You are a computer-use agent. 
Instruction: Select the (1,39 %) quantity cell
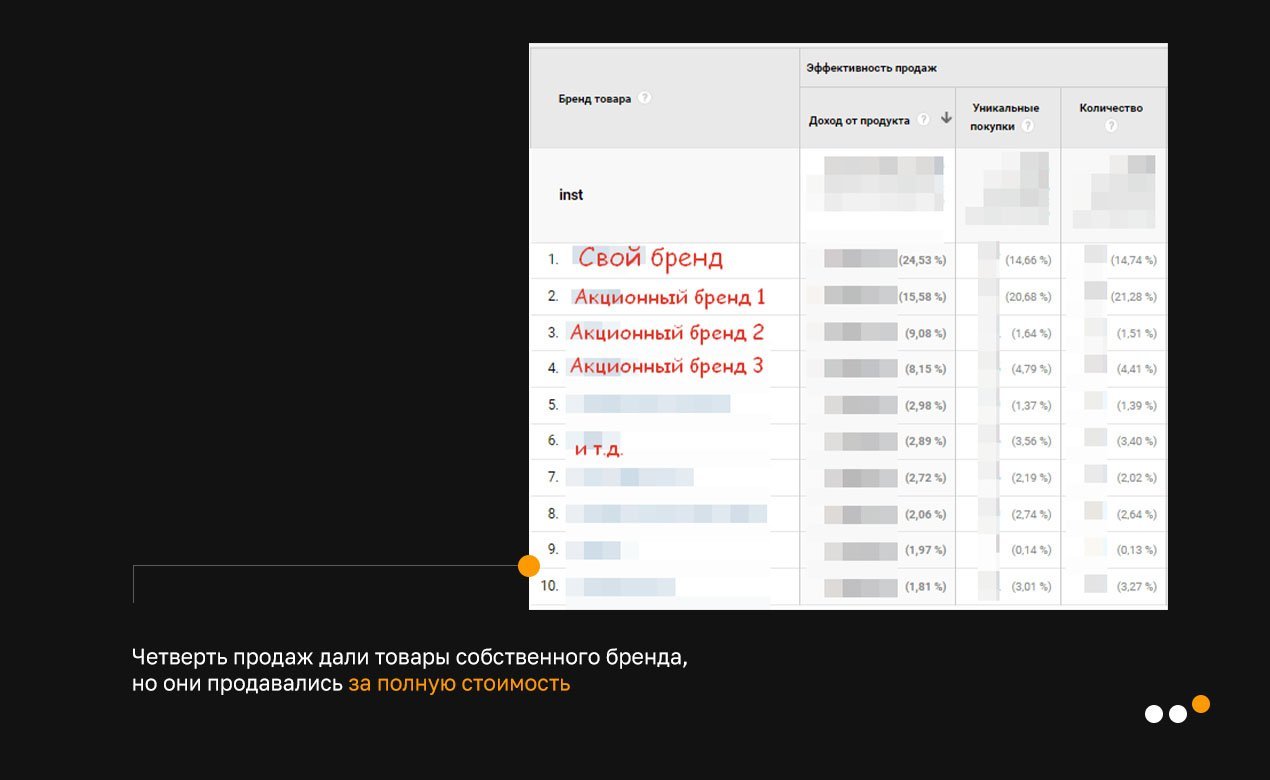click(1136, 405)
